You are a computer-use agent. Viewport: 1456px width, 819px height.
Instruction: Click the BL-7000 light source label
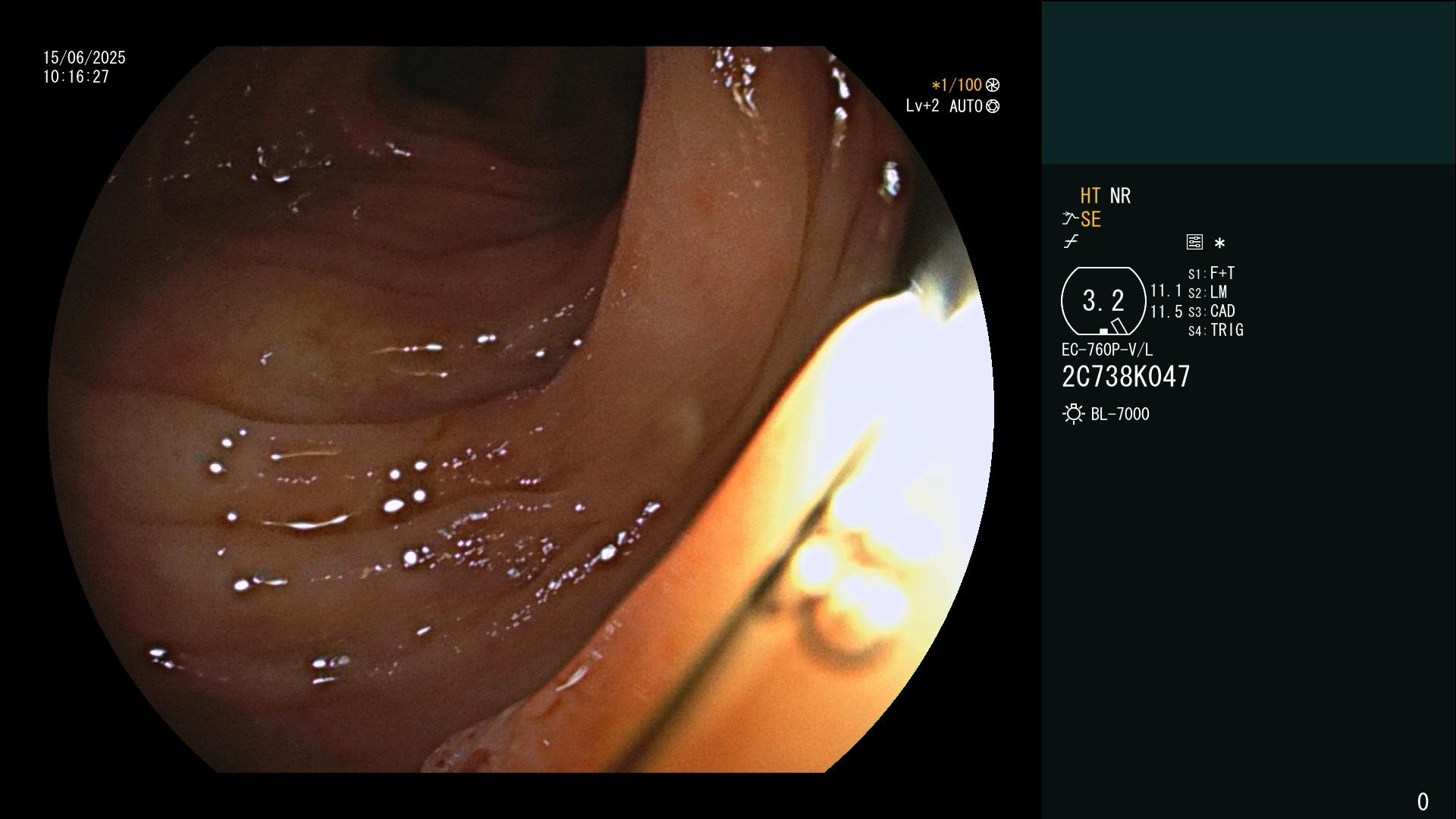pyautogui.click(x=1120, y=414)
